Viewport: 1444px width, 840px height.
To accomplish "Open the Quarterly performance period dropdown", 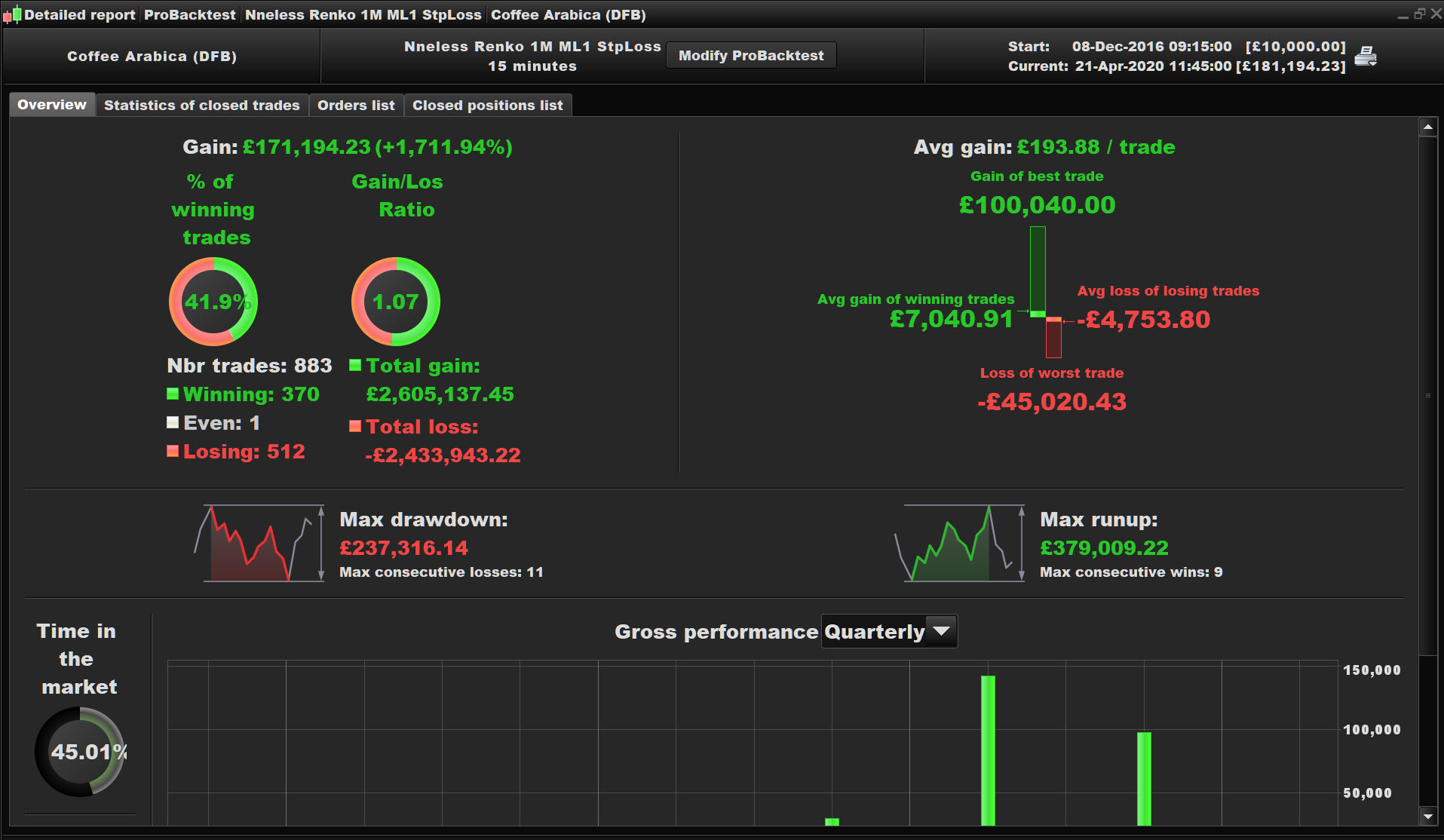I will point(889,631).
